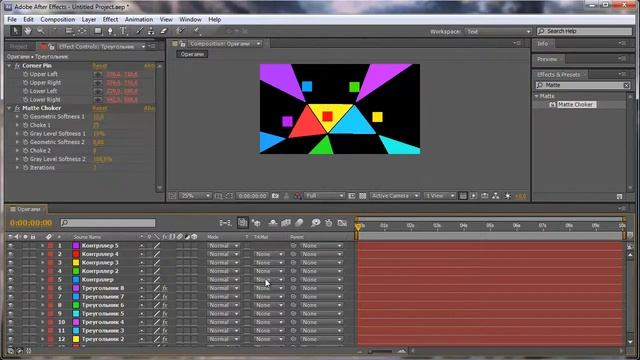Select the Clone Stamp tool
This screenshot has width=640, height=360.
(x=151, y=31)
